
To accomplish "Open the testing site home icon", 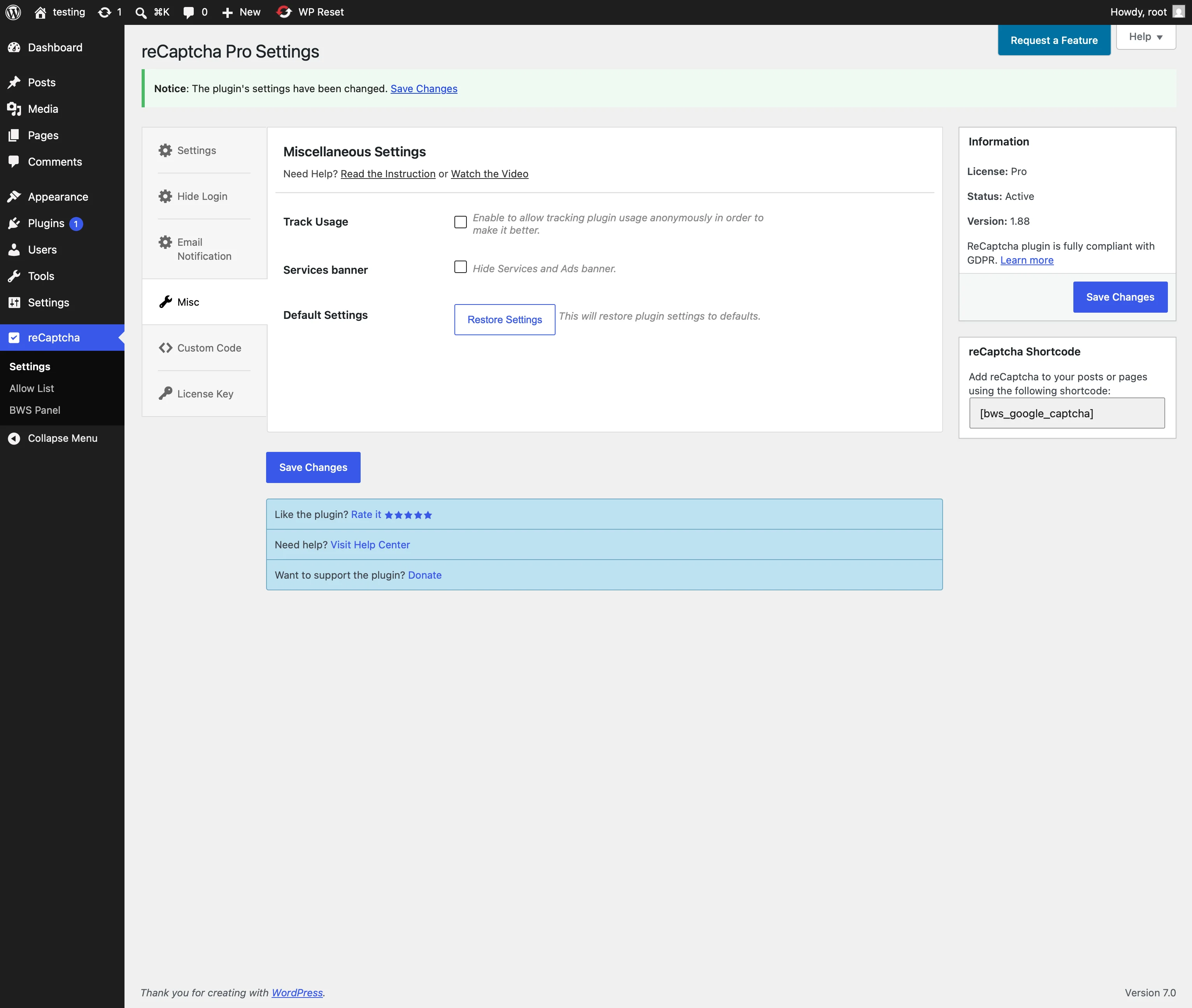I will (40, 12).
